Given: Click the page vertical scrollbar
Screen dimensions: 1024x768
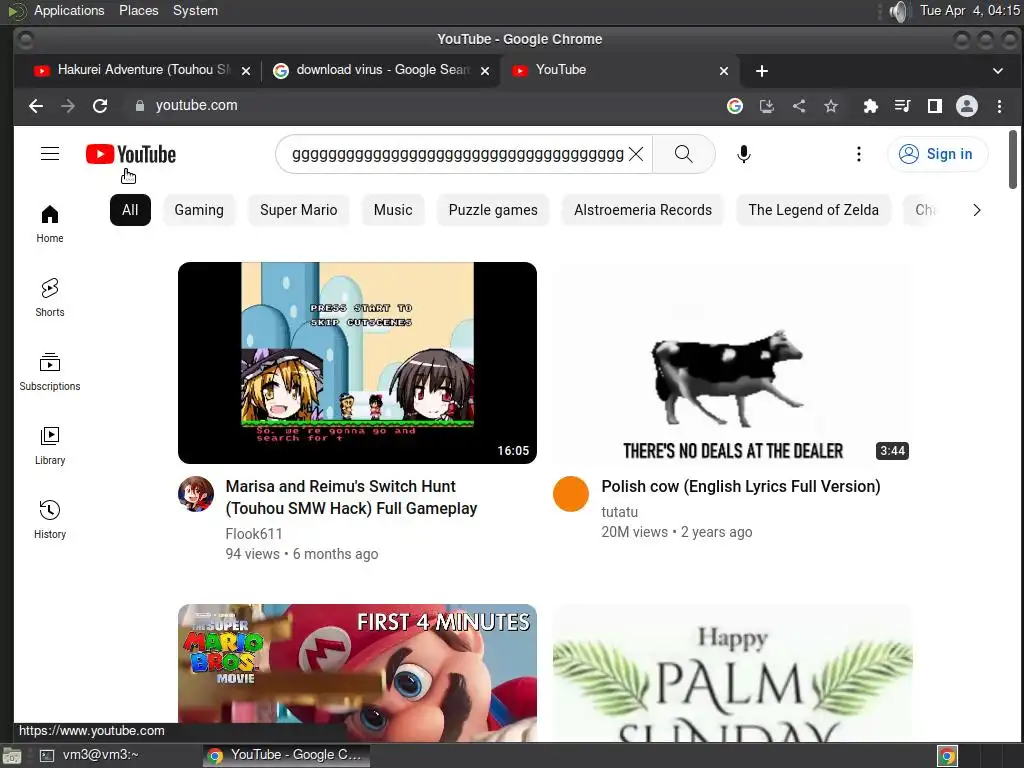Looking at the screenshot, I should pyautogui.click(x=1013, y=159).
